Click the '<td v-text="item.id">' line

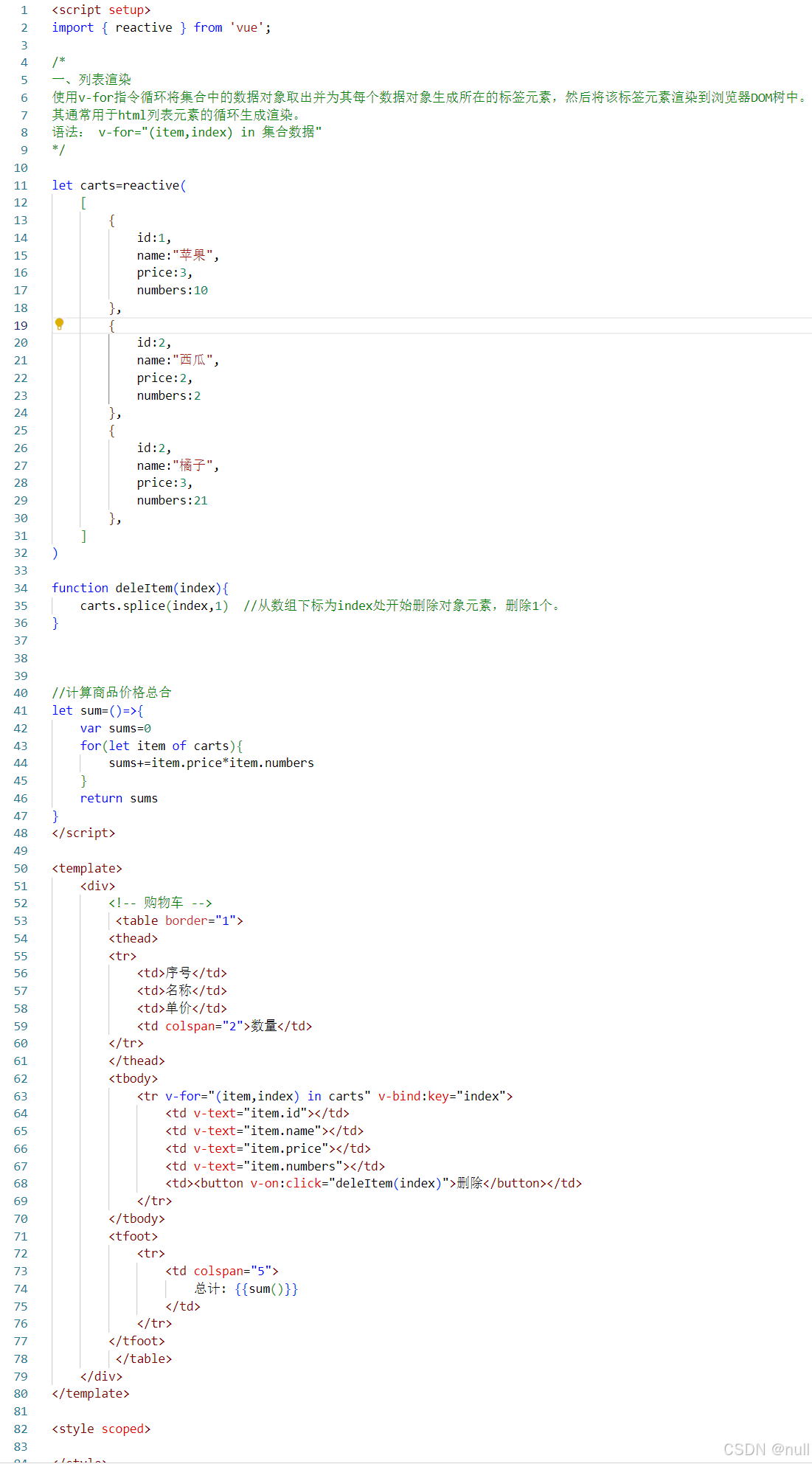click(257, 1113)
